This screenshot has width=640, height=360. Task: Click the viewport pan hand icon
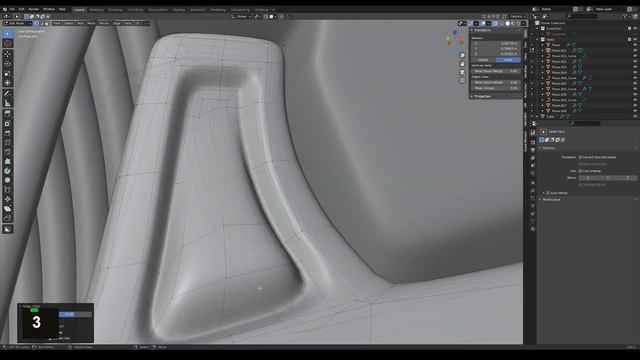[x=462, y=64]
